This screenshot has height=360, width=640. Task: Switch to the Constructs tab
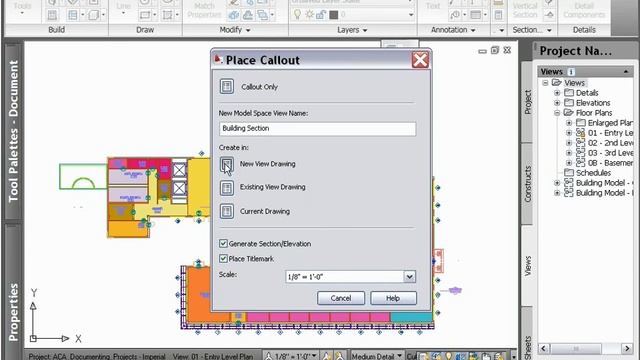pos(527,184)
